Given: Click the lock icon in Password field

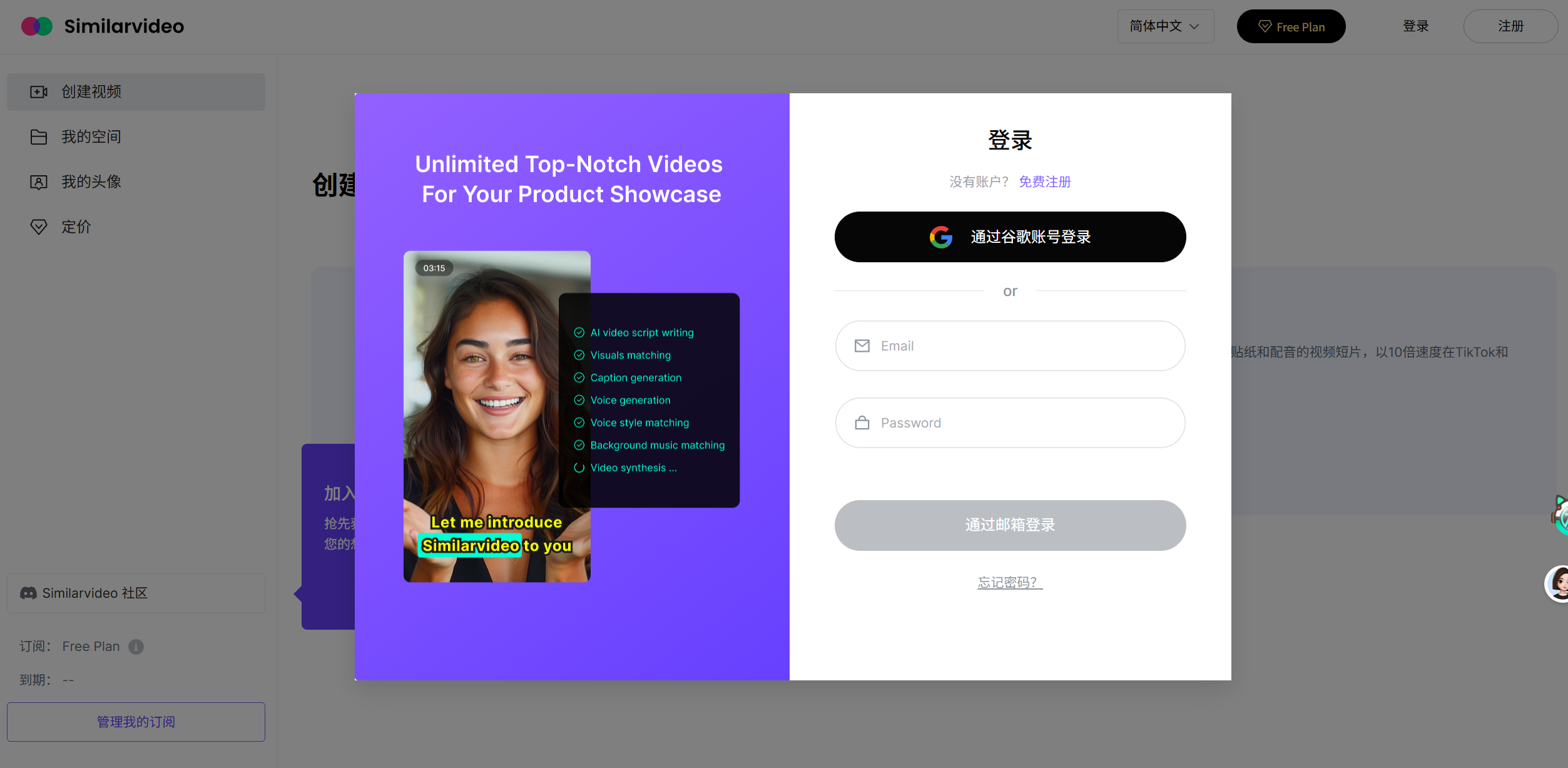Looking at the screenshot, I should [x=862, y=423].
